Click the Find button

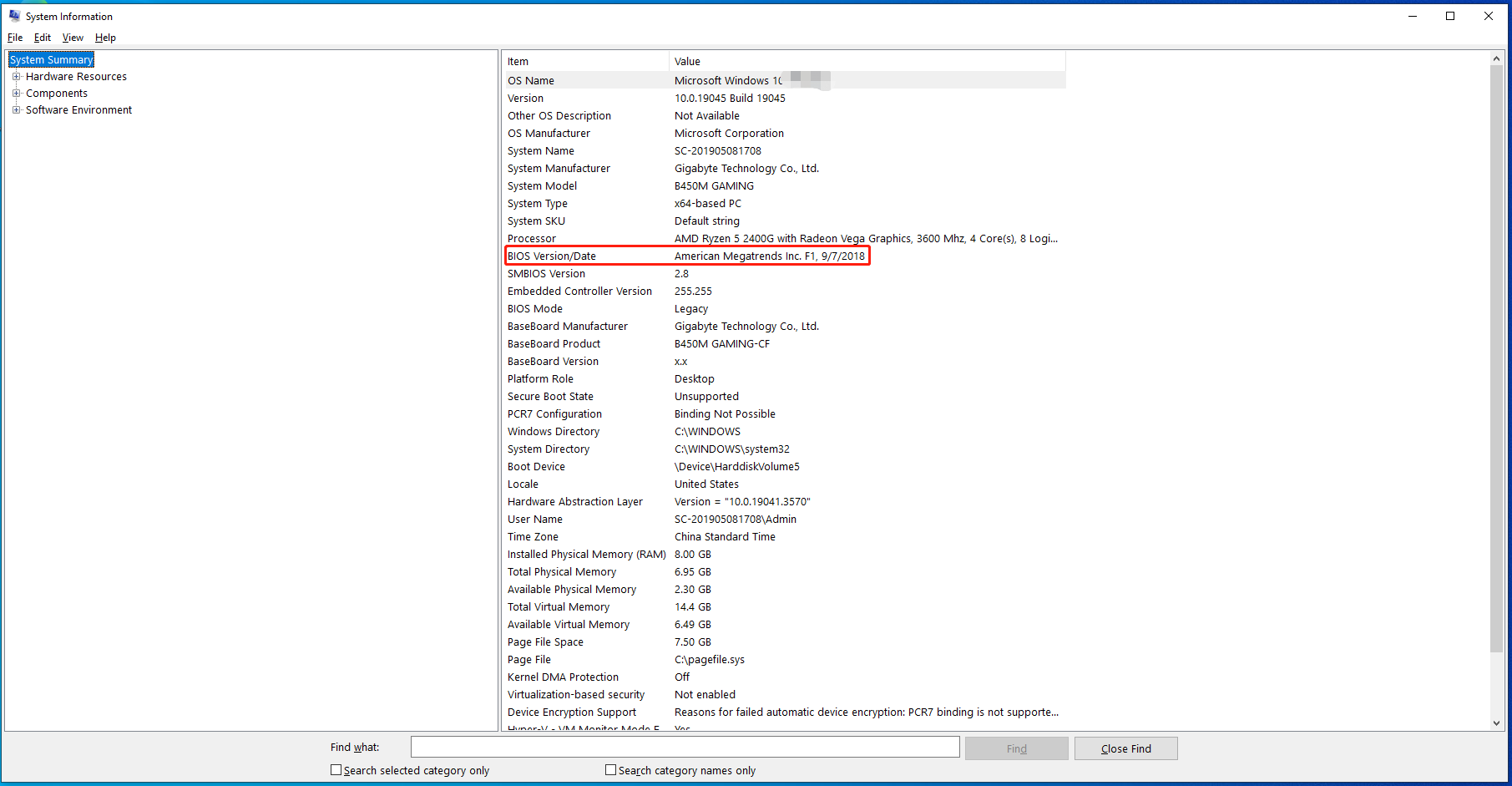coord(1016,748)
